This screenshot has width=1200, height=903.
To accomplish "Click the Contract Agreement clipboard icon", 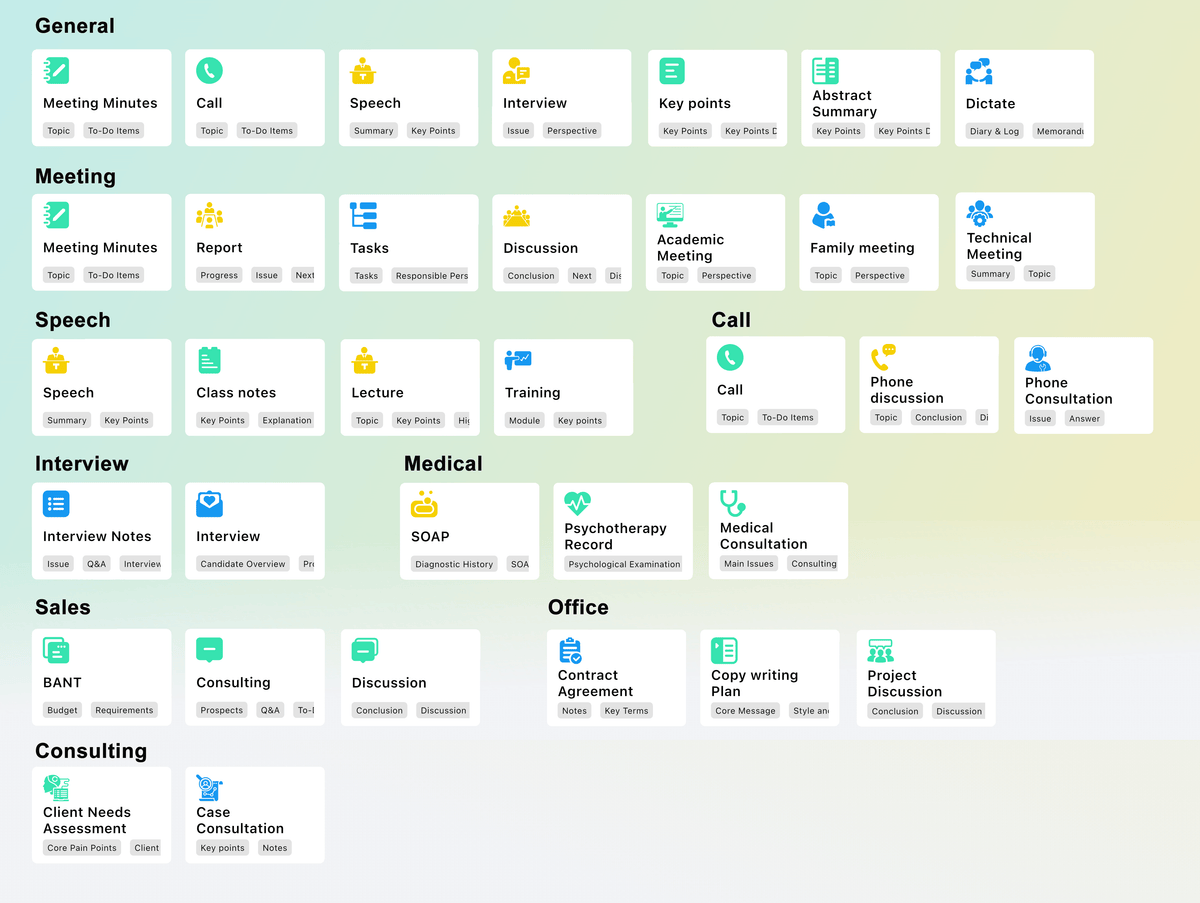I will pyautogui.click(x=570, y=650).
